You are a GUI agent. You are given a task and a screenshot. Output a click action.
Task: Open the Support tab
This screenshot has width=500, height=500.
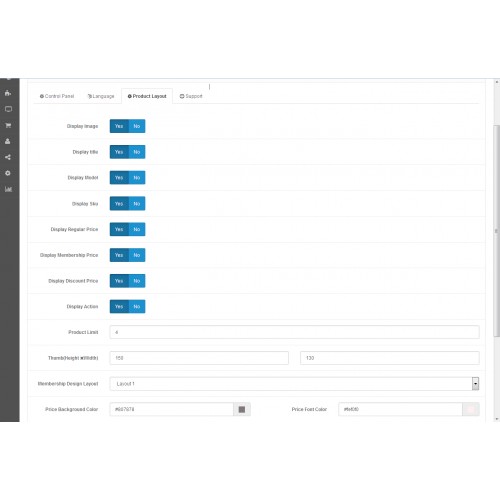click(x=191, y=96)
